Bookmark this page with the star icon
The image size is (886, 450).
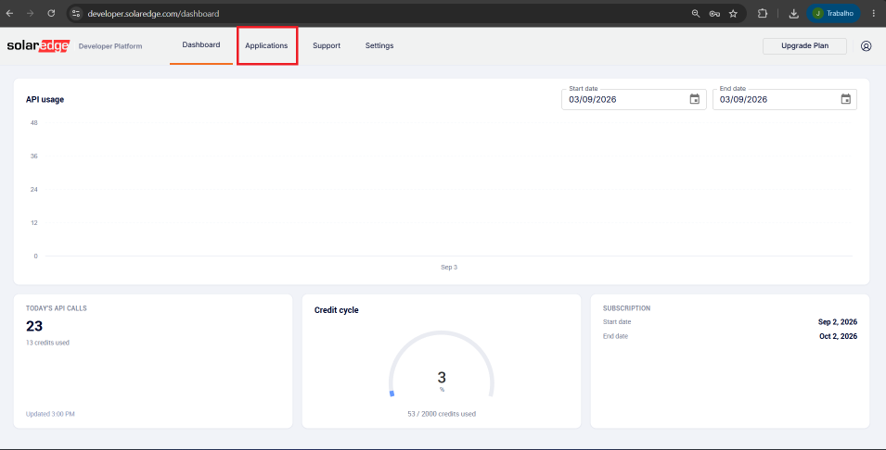733,14
